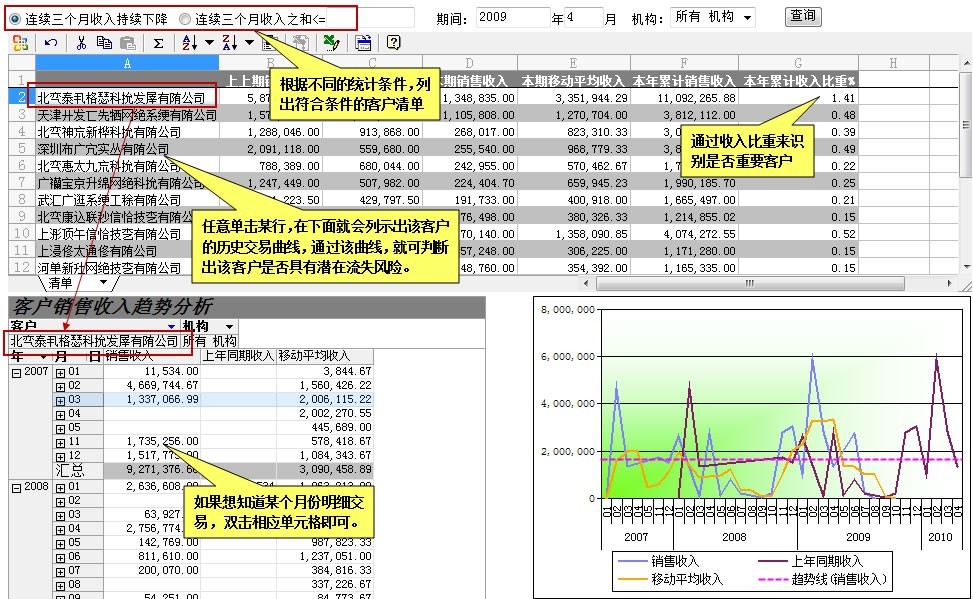Viewport: 973px width, 599px height.
Task: Collapse the 2007 year group
Action: [16, 372]
